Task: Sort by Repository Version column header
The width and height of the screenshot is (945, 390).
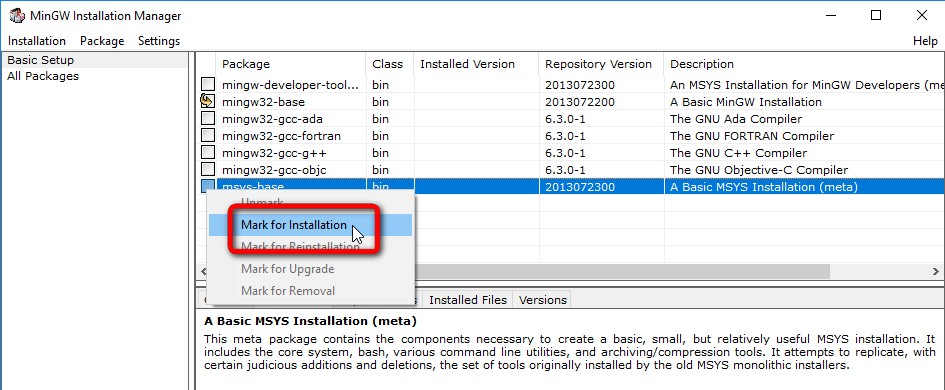Action: (x=601, y=64)
